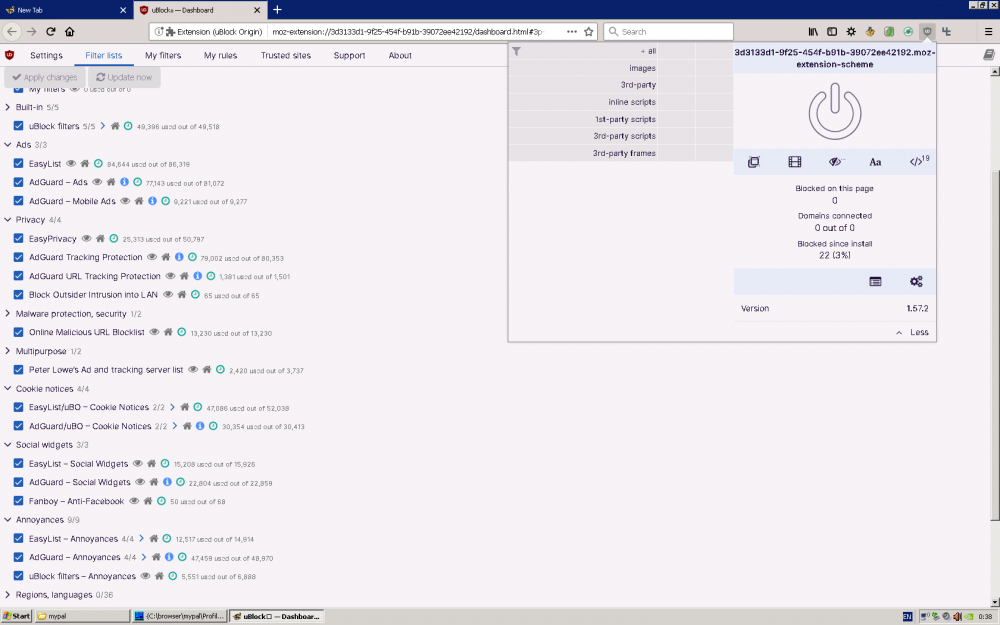1000x625 pixels.
Task: Disable the AdGuard – Mobile Ads list
Action: [x=17, y=200]
